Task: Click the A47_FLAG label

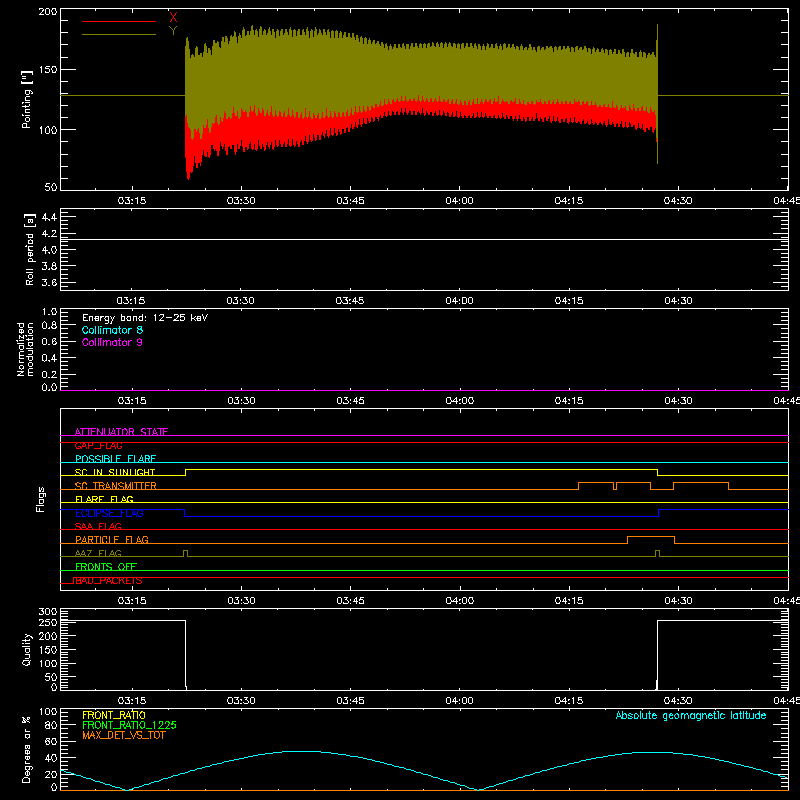Action: coord(98,553)
